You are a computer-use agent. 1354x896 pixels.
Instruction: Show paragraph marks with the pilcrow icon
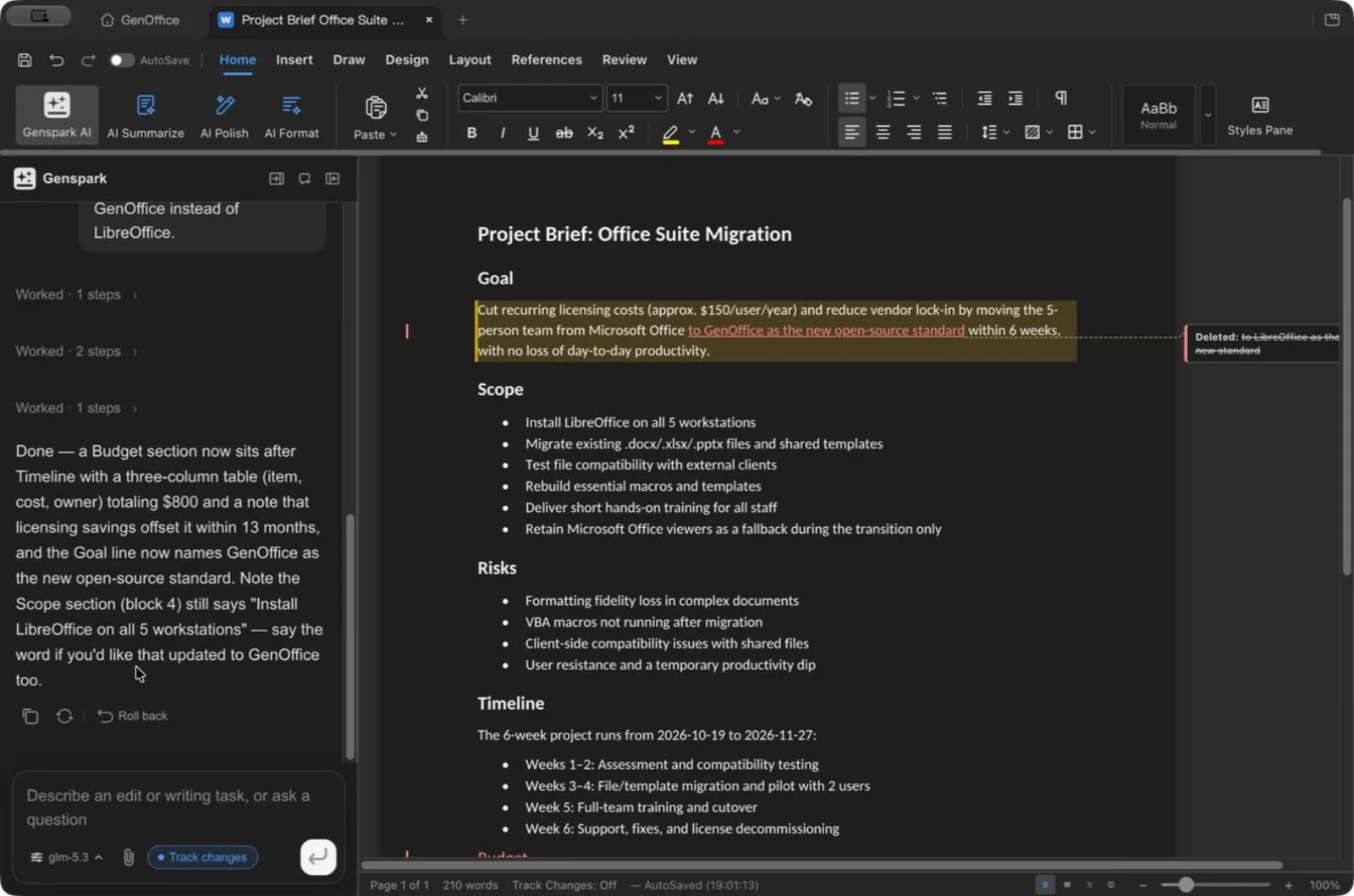1061,98
